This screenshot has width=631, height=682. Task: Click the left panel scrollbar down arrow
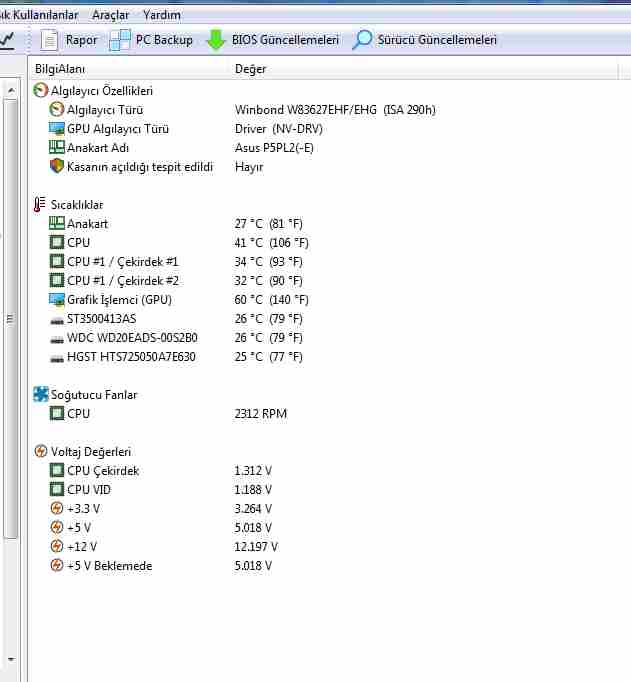pos(12,660)
